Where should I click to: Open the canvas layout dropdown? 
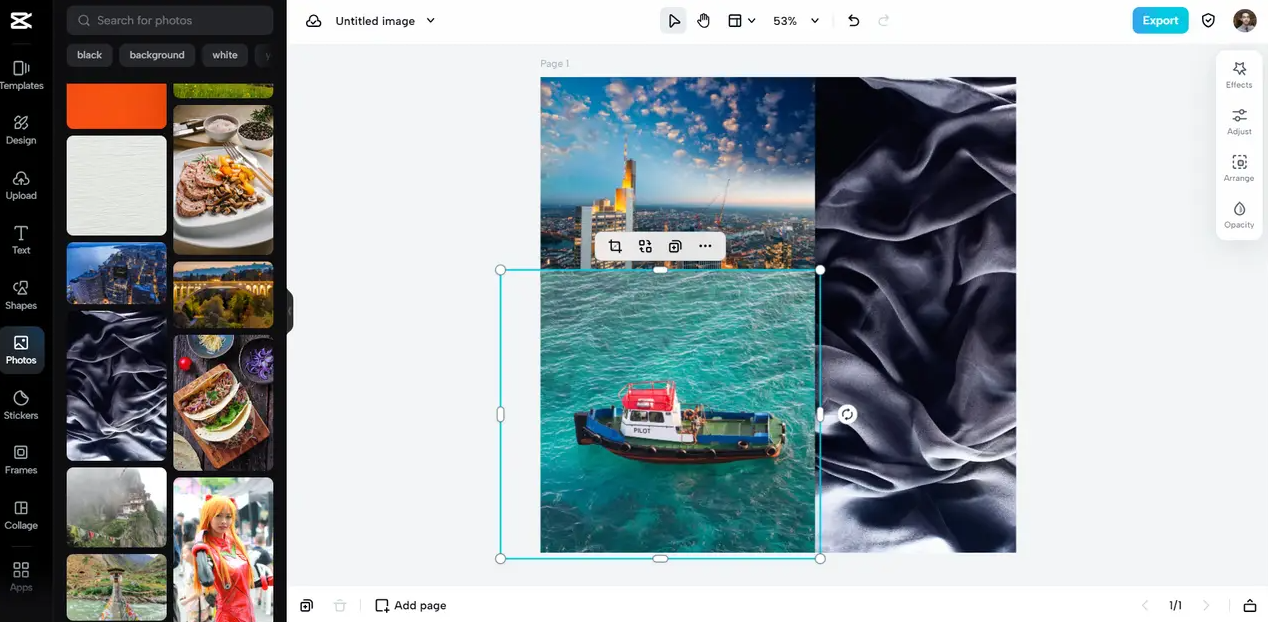(741, 21)
